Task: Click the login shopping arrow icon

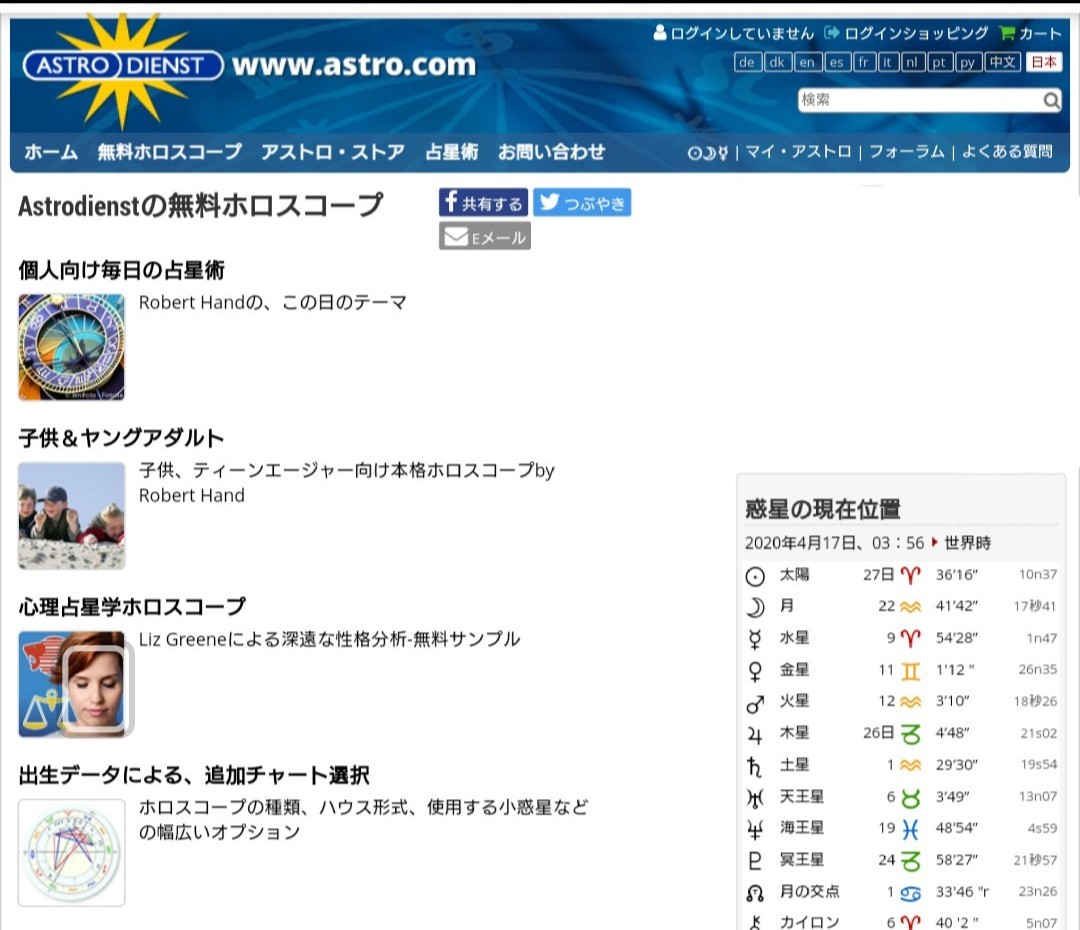Action: click(832, 32)
